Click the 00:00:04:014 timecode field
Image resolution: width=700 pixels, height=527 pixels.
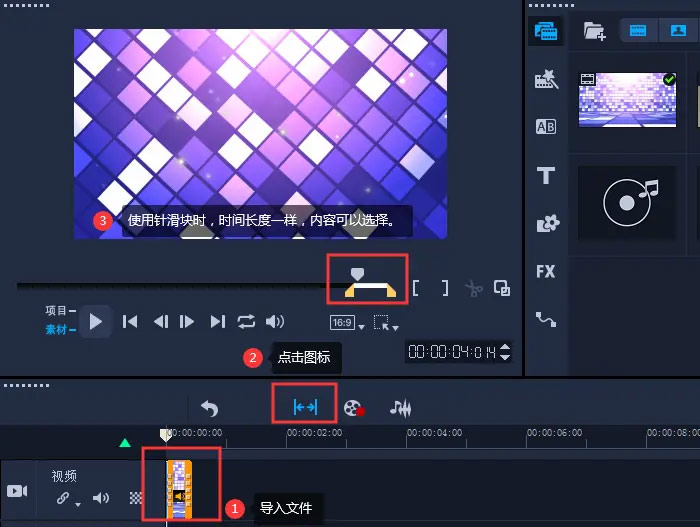click(452, 352)
